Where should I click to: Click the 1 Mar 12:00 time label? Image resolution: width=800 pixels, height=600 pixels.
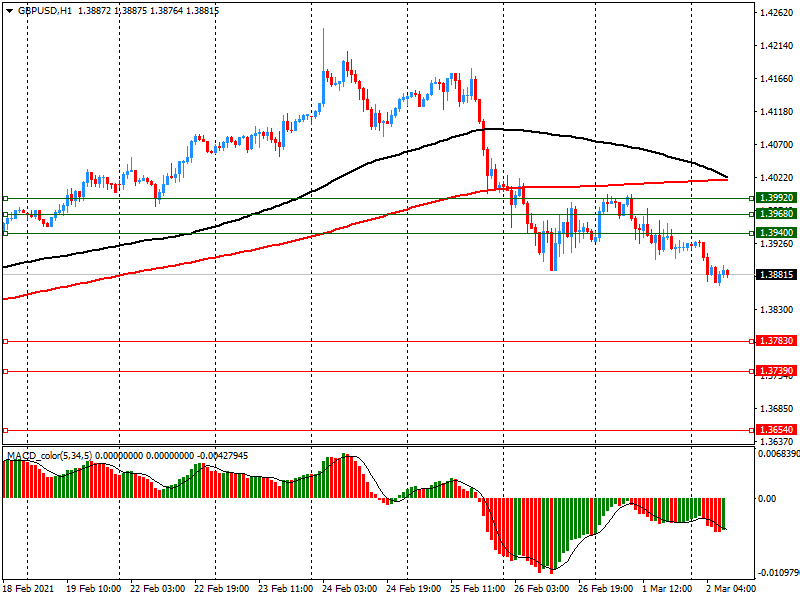[x=667, y=588]
